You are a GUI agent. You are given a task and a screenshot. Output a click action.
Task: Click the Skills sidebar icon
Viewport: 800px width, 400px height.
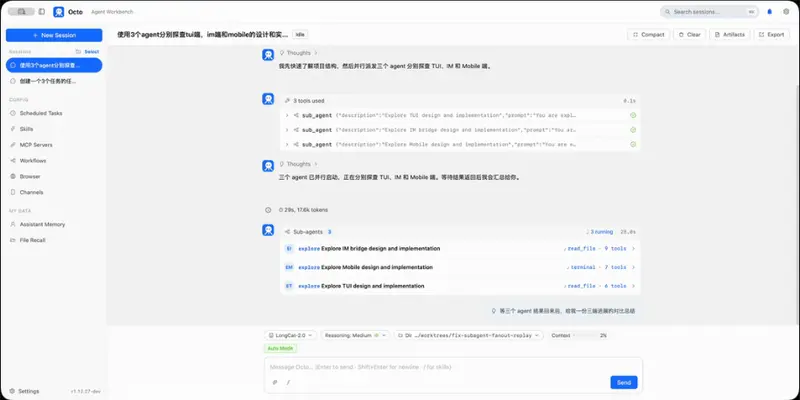pos(13,129)
